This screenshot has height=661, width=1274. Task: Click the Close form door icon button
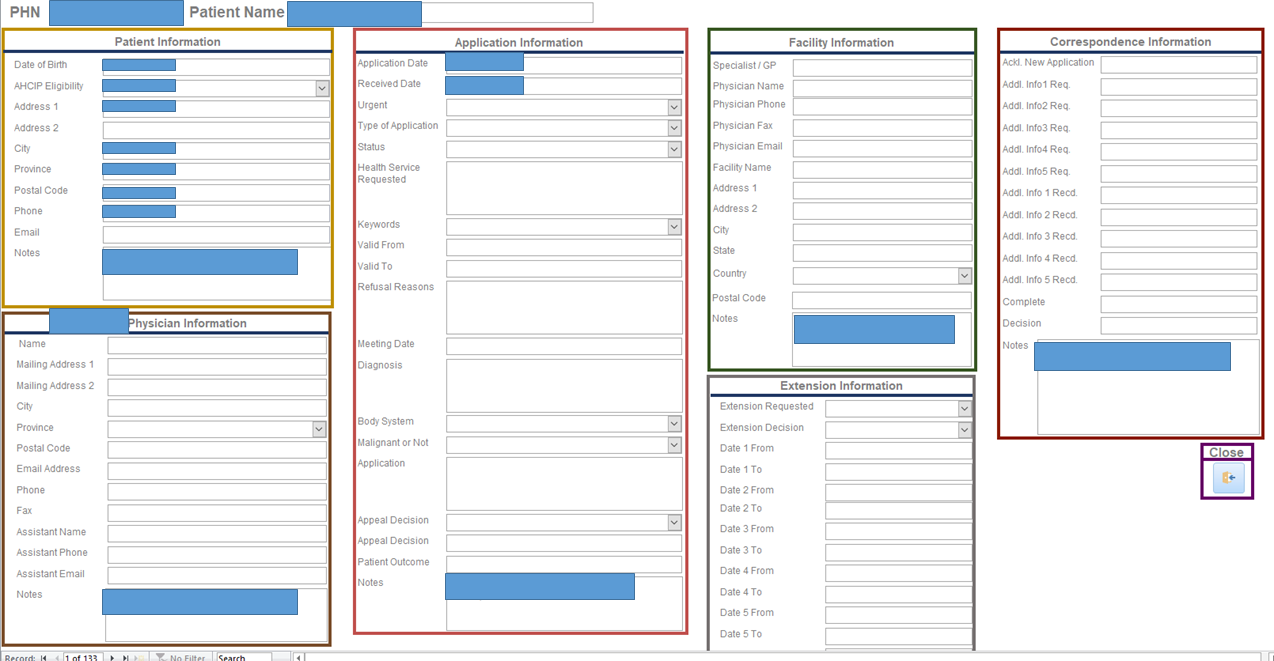pos(1229,478)
